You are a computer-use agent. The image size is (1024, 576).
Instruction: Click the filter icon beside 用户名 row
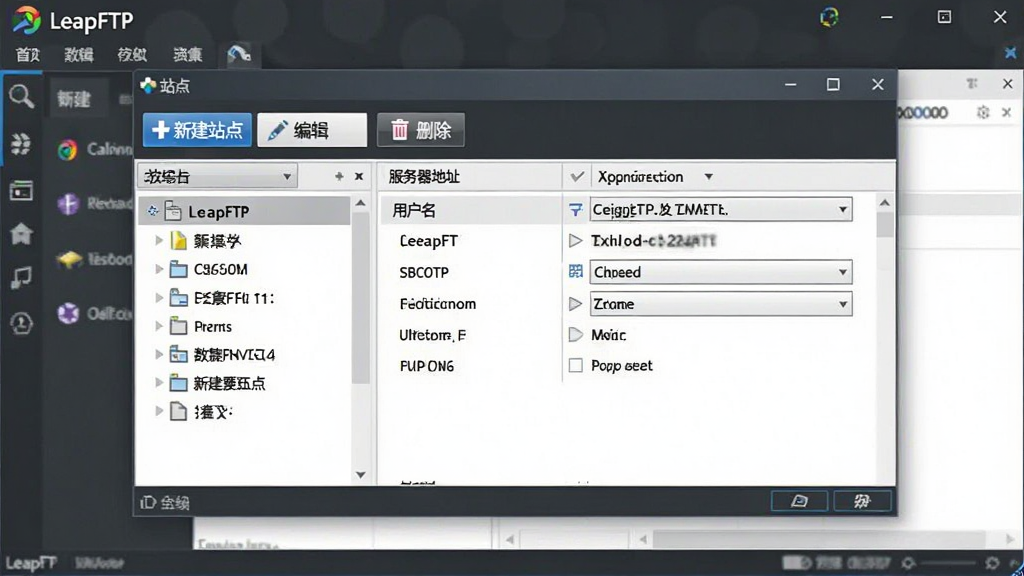click(x=575, y=210)
